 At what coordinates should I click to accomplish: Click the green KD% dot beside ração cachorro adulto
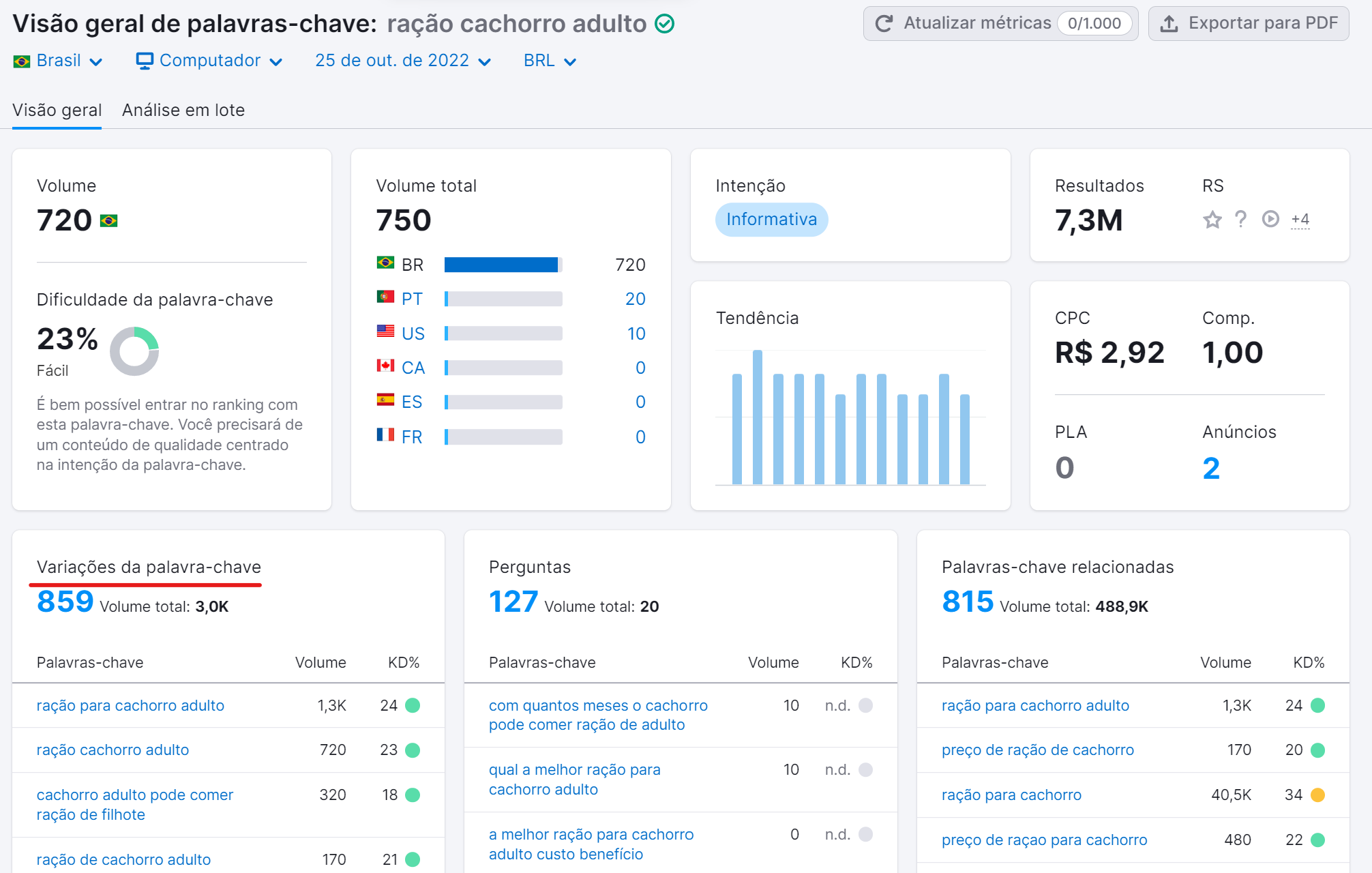pos(413,750)
